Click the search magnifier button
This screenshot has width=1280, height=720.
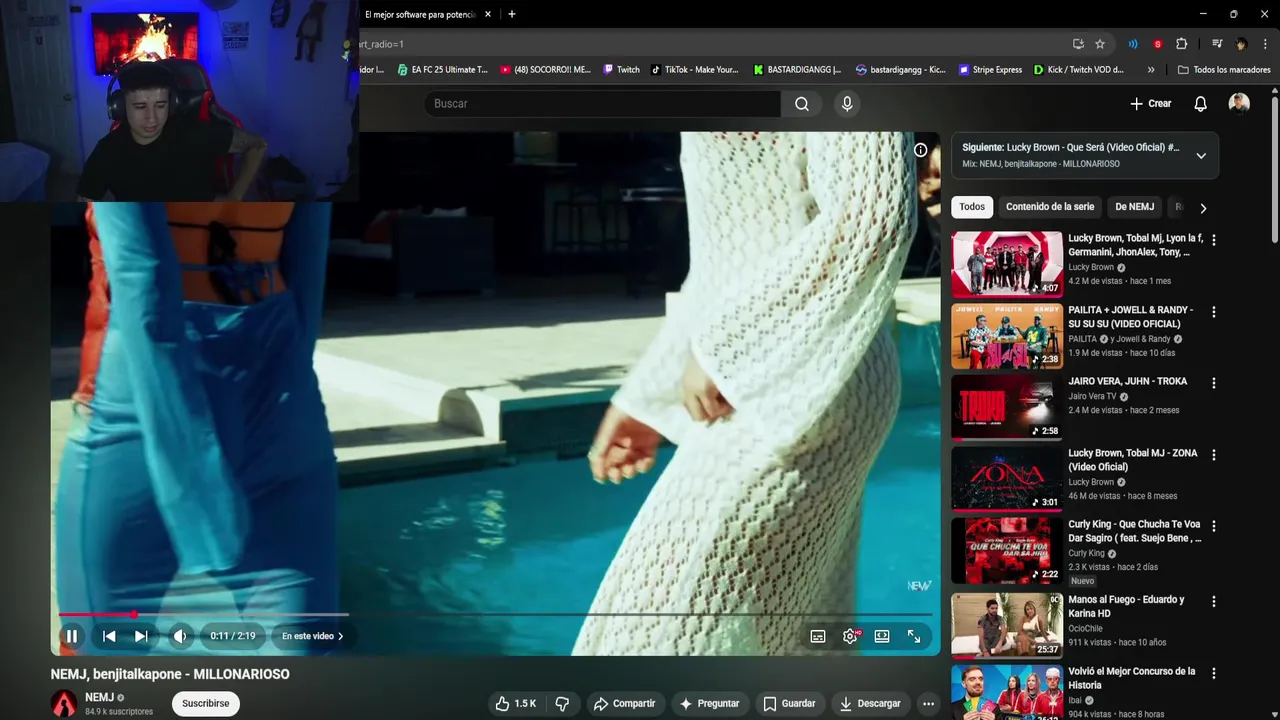pyautogui.click(x=802, y=104)
